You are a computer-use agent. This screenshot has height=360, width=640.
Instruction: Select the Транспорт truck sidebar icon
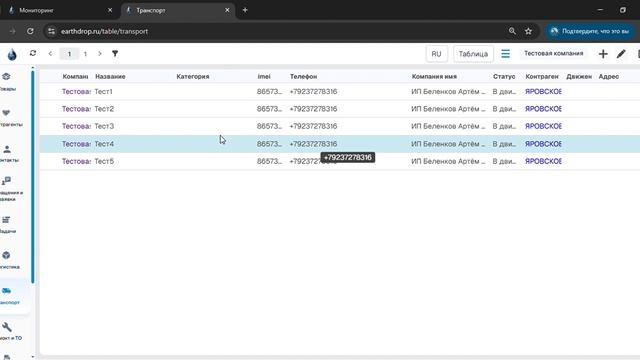7,291
